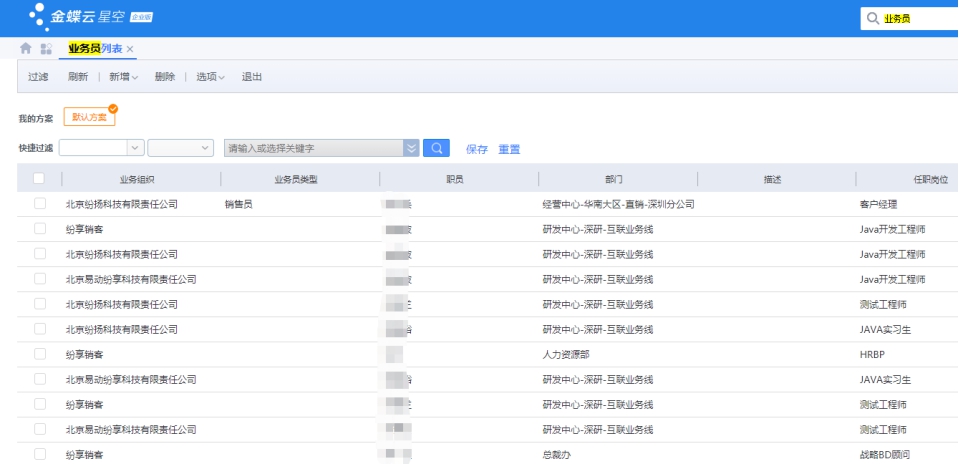Click the 重置 link
This screenshot has height=465, width=959.
coord(509,149)
